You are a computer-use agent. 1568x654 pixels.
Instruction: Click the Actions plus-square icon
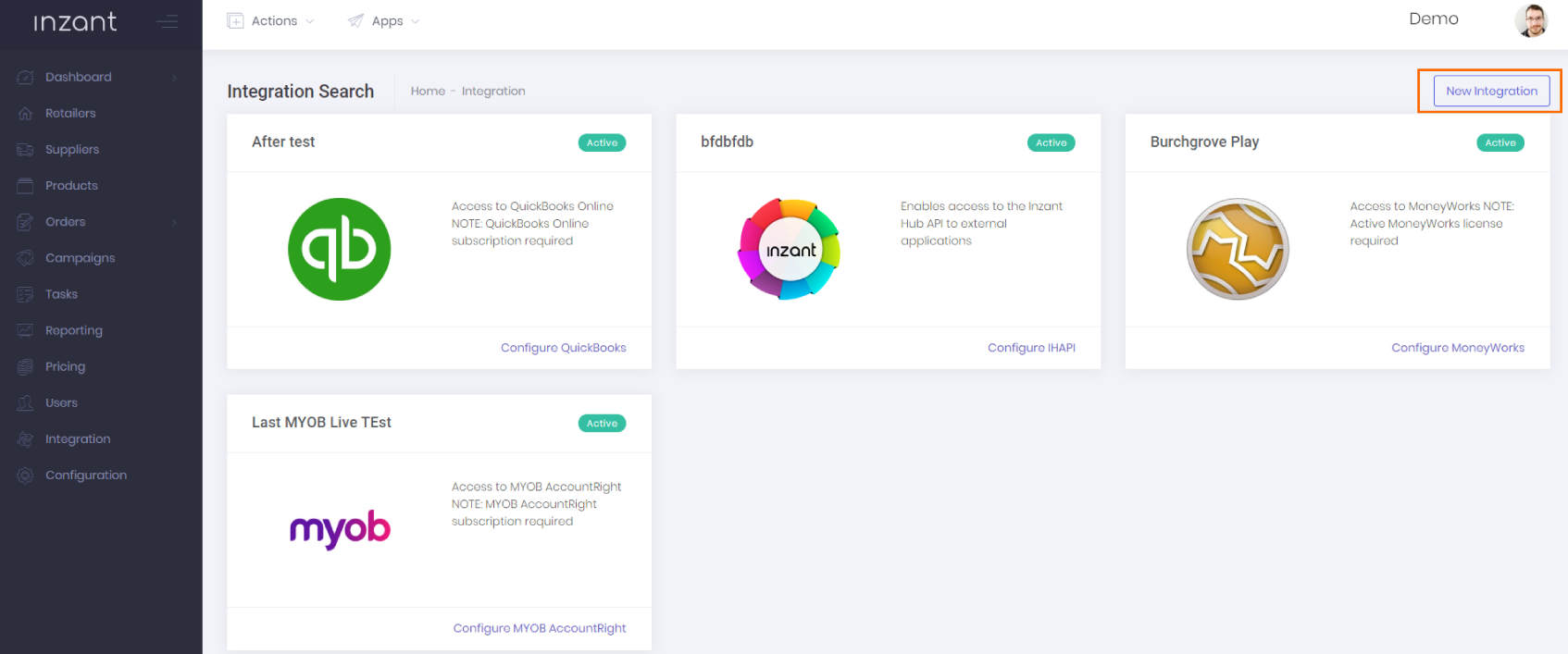(235, 21)
